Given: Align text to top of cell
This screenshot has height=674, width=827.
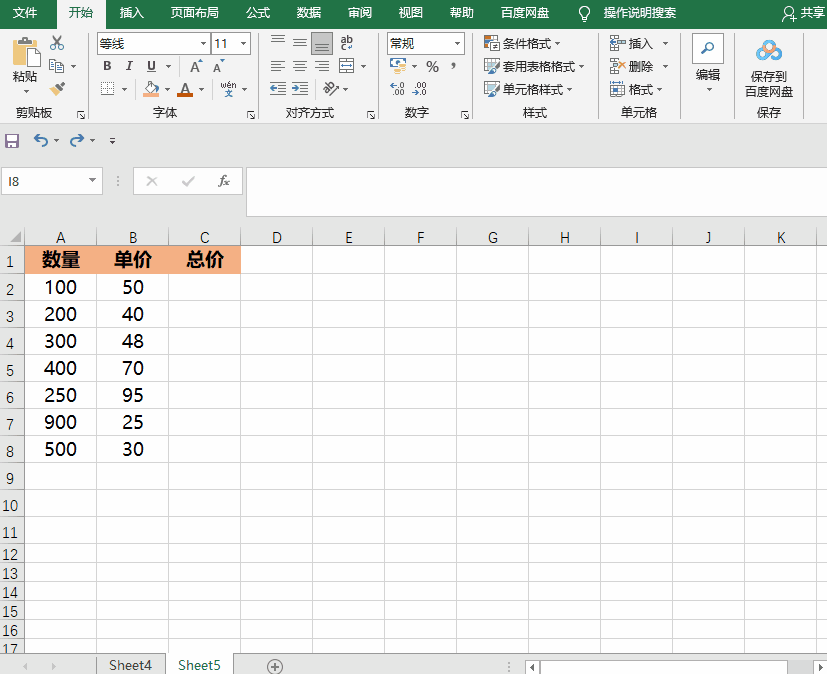Looking at the screenshot, I should 278,42.
